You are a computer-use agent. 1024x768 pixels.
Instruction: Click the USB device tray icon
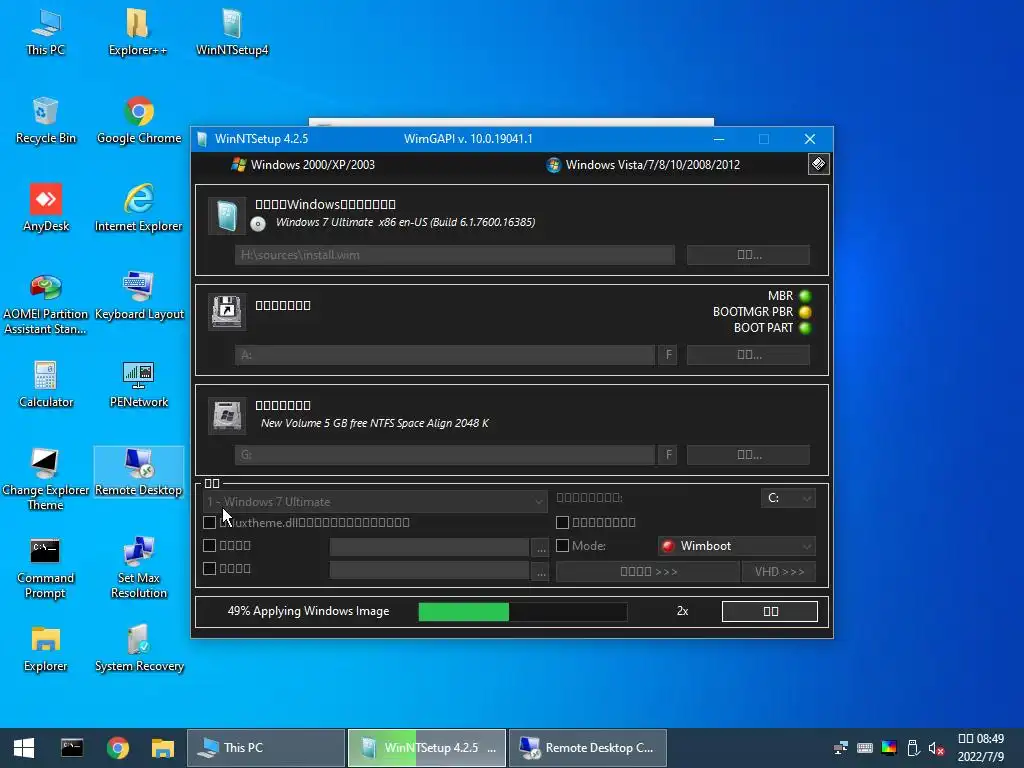coord(913,748)
